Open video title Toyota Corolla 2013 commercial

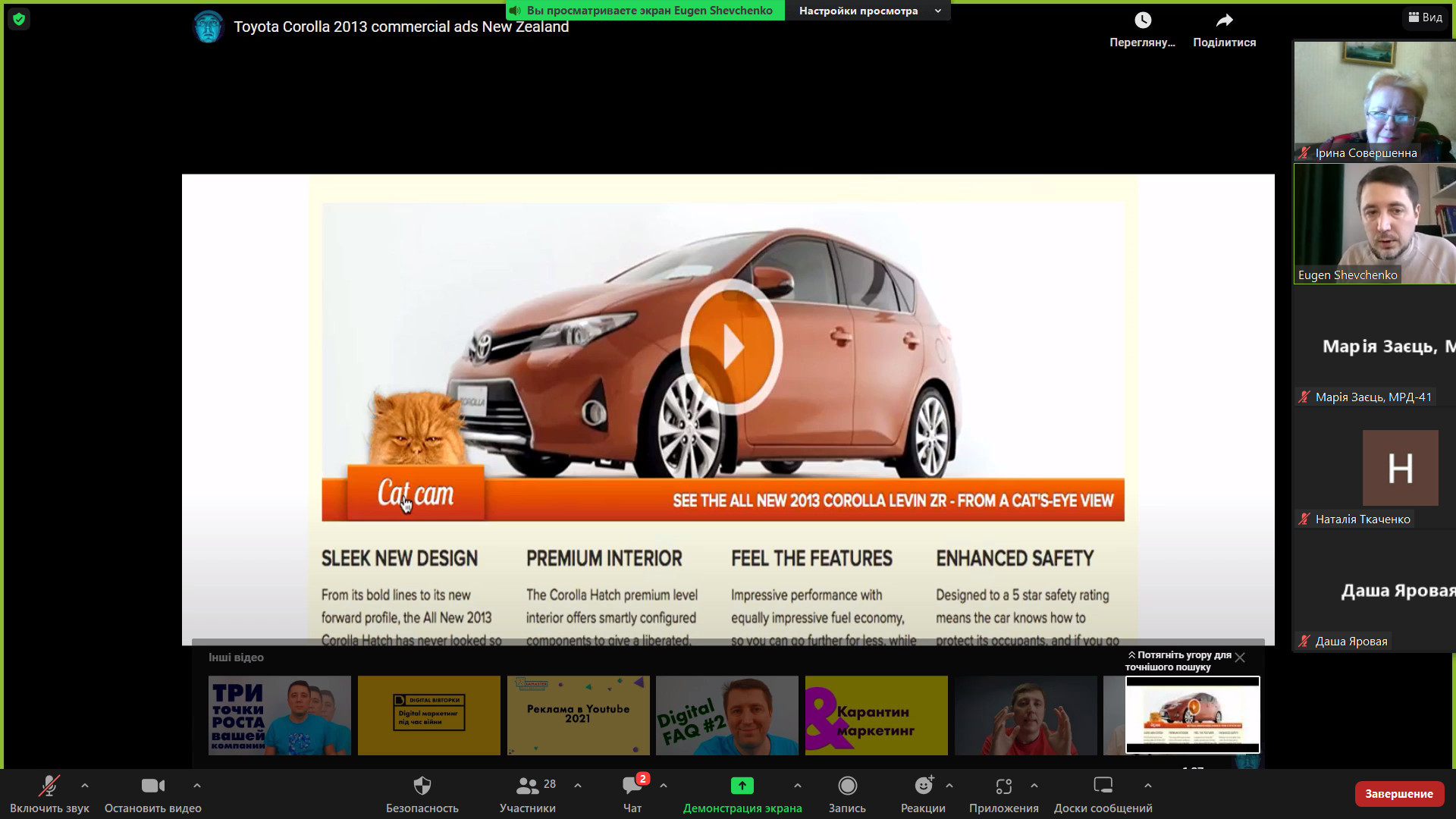401,27
